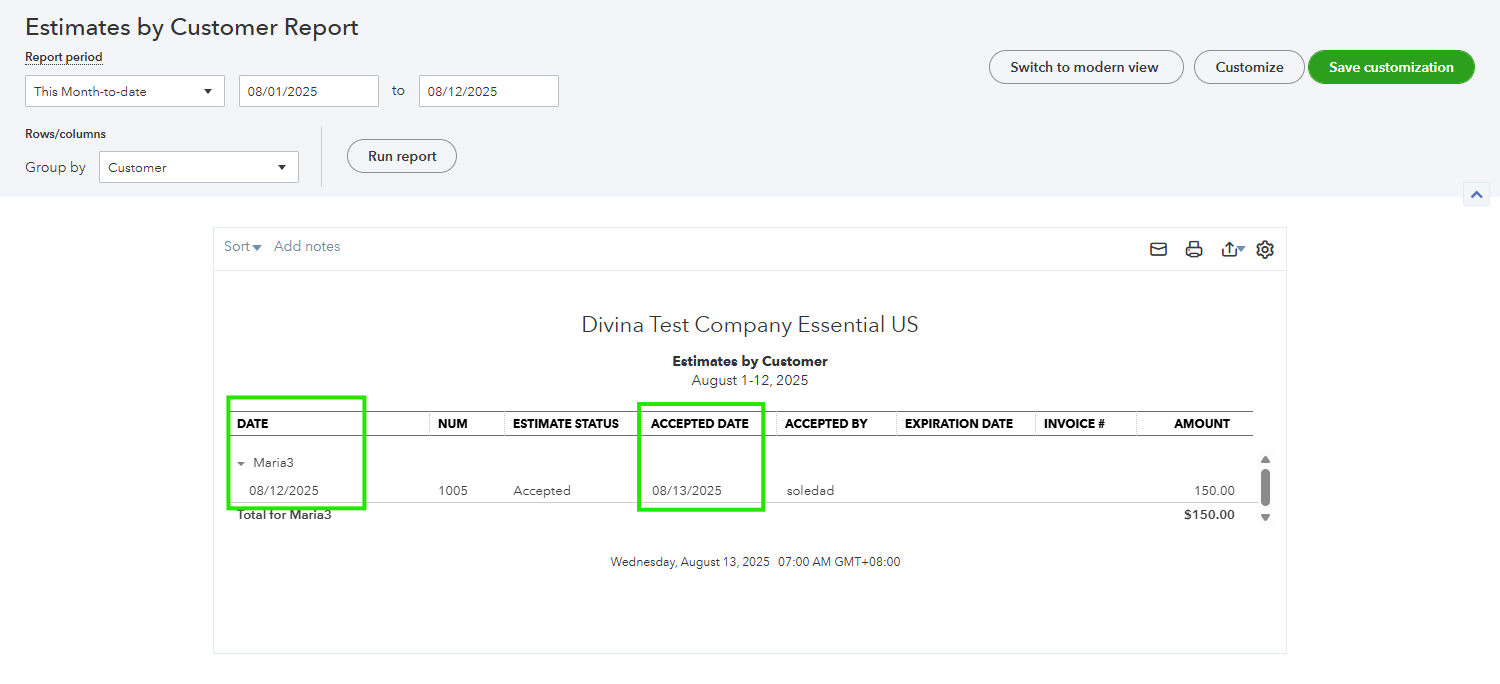Click the Customize button
This screenshot has width=1500, height=684.
(1249, 67)
